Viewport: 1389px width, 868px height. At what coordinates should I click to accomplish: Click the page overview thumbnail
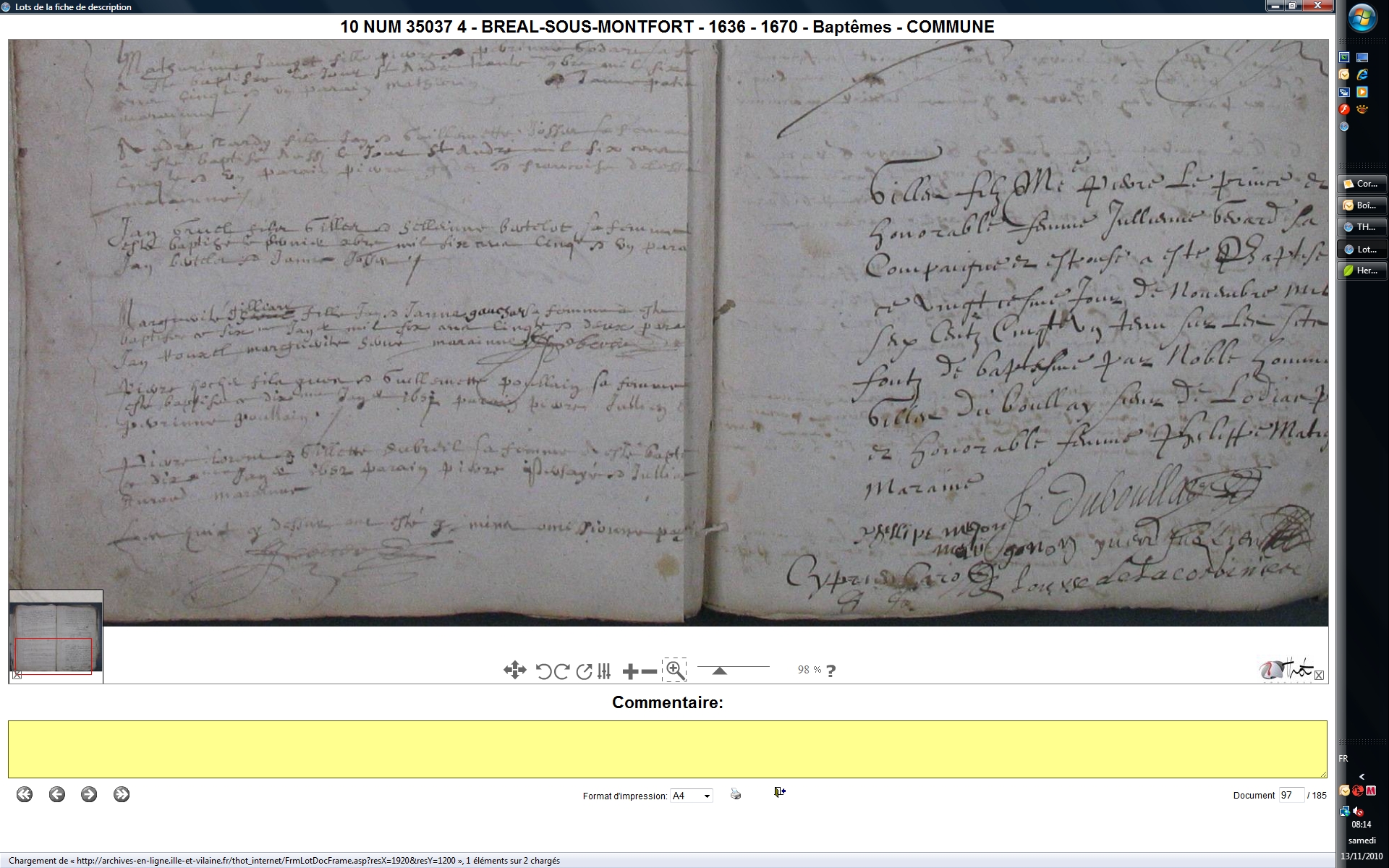point(56,633)
